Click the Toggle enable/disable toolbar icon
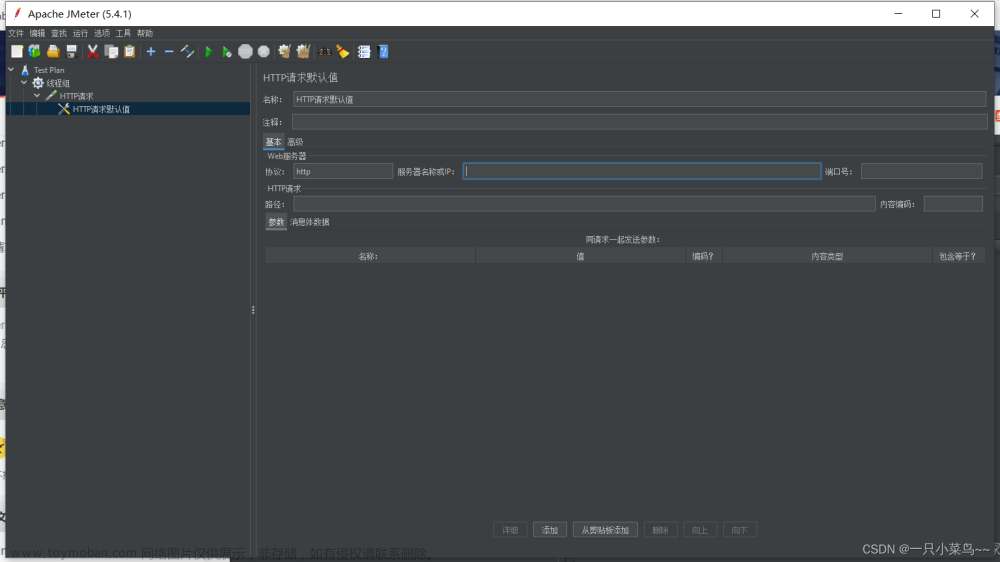Image resolution: width=1000 pixels, height=562 pixels. click(x=188, y=52)
